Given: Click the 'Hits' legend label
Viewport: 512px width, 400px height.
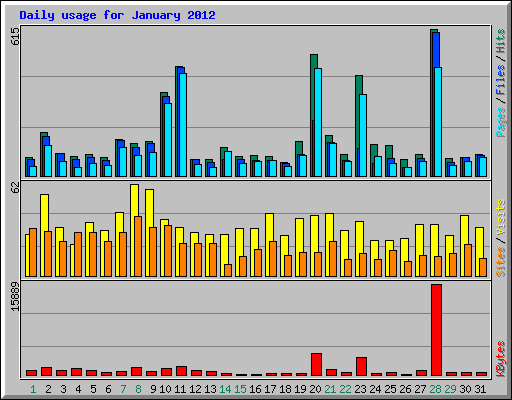Looking at the screenshot, I should pyautogui.click(x=500, y=41).
